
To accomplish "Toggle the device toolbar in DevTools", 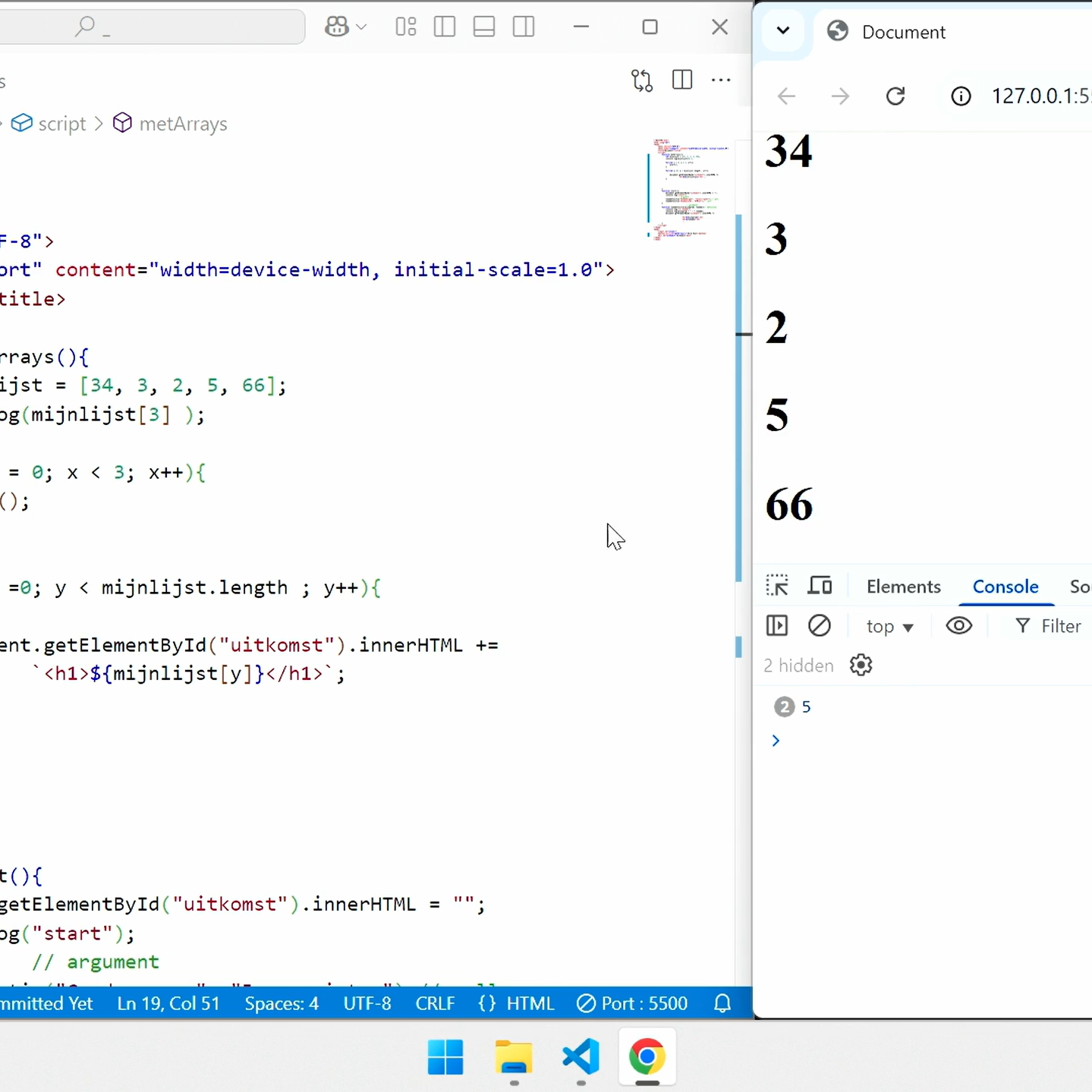I will [820, 586].
